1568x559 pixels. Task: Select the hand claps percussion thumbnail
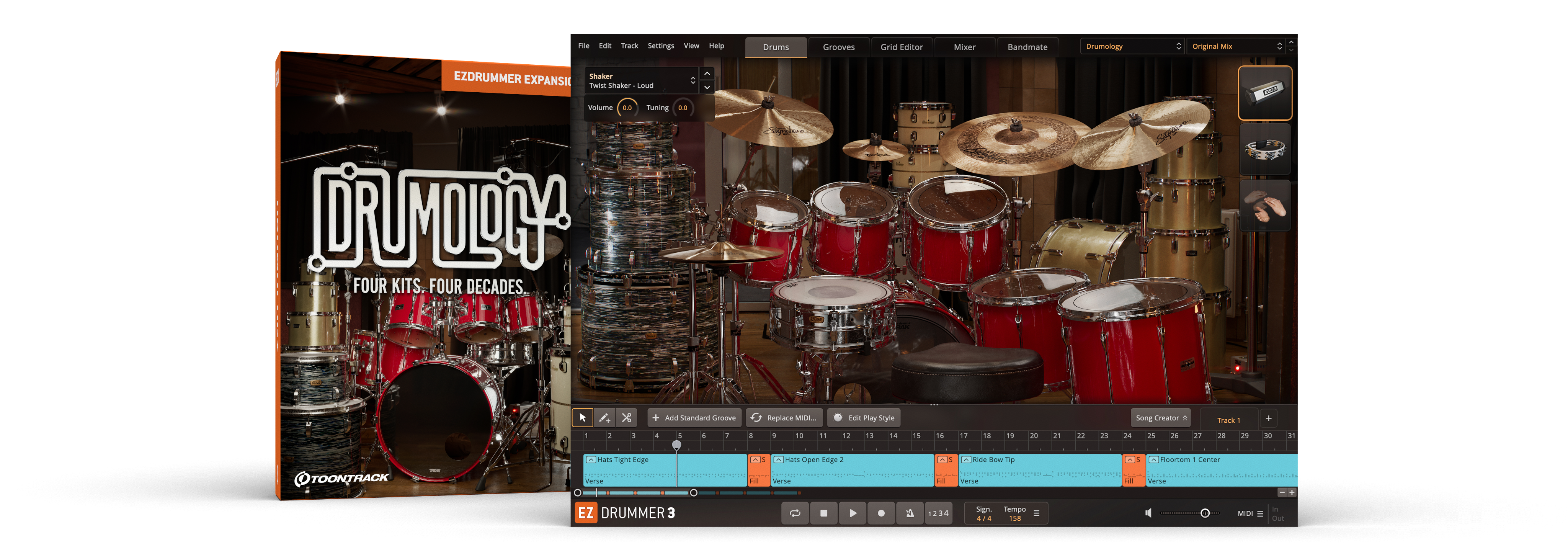click(1265, 205)
